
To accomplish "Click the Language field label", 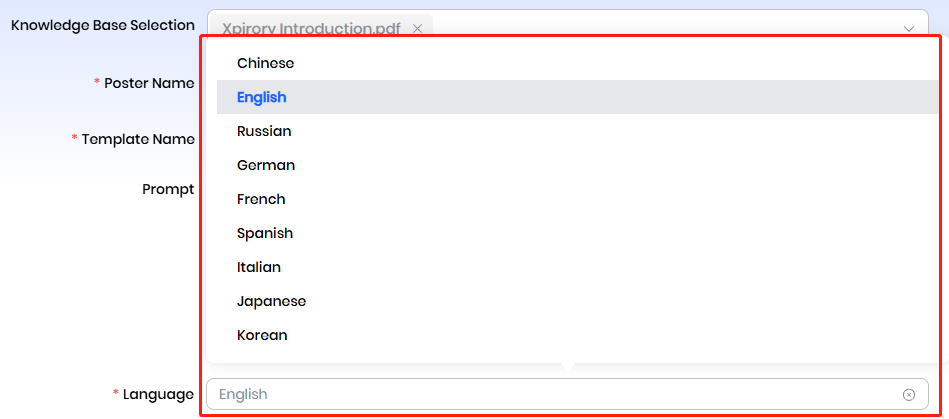I will 158,394.
